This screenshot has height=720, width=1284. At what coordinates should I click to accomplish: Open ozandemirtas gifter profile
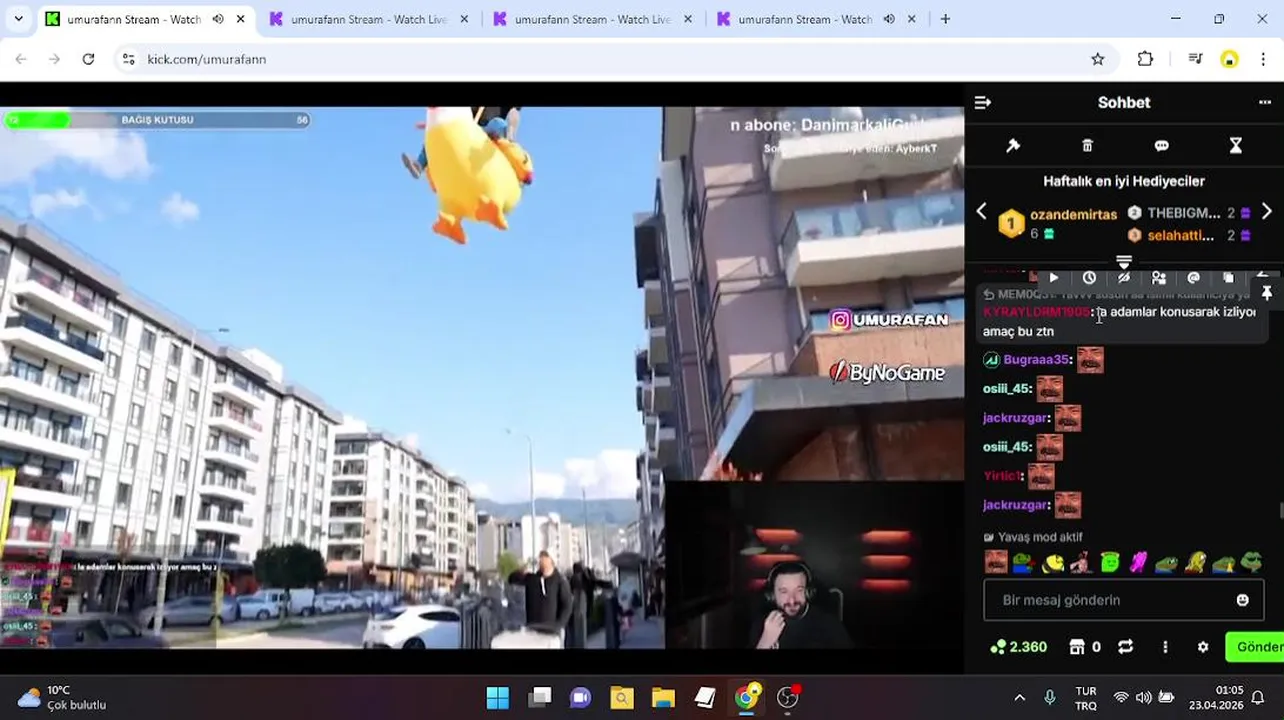tap(1073, 214)
